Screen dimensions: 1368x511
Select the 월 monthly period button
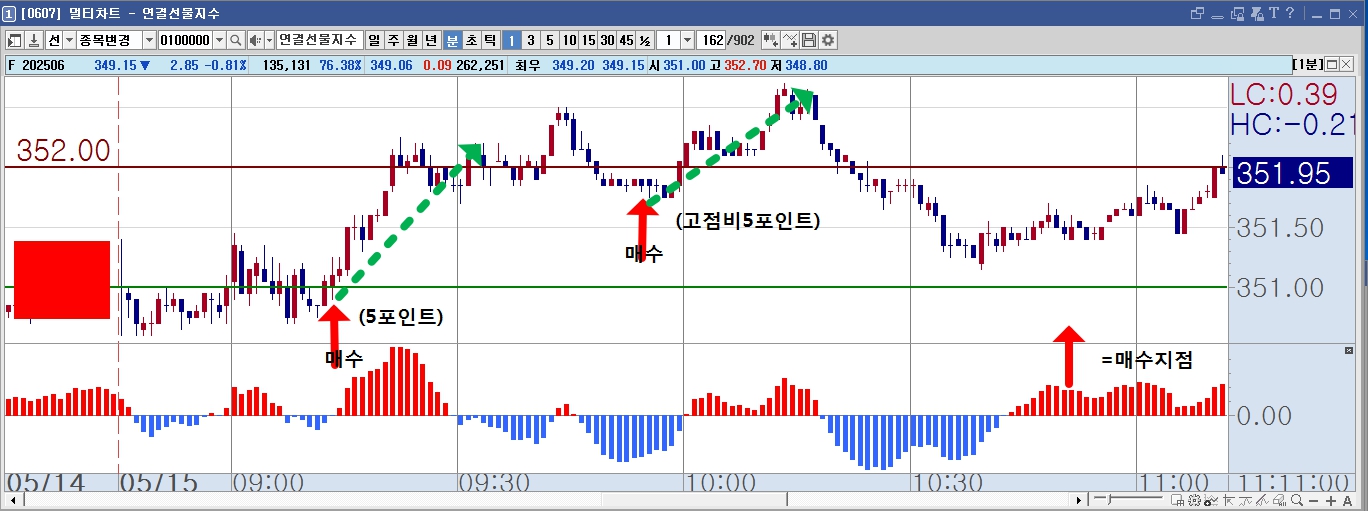pos(411,40)
